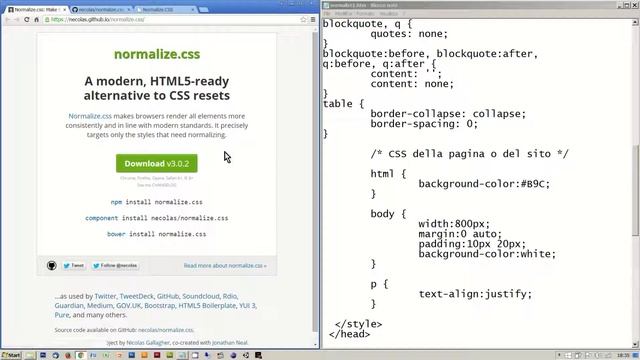
Task: Click the taskbar clock
Action: tap(623, 356)
